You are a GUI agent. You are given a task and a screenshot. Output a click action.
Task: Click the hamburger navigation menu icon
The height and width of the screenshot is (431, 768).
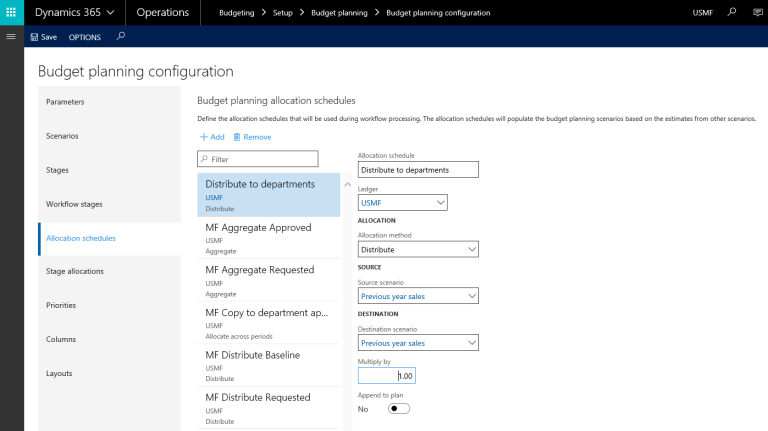(x=11, y=36)
